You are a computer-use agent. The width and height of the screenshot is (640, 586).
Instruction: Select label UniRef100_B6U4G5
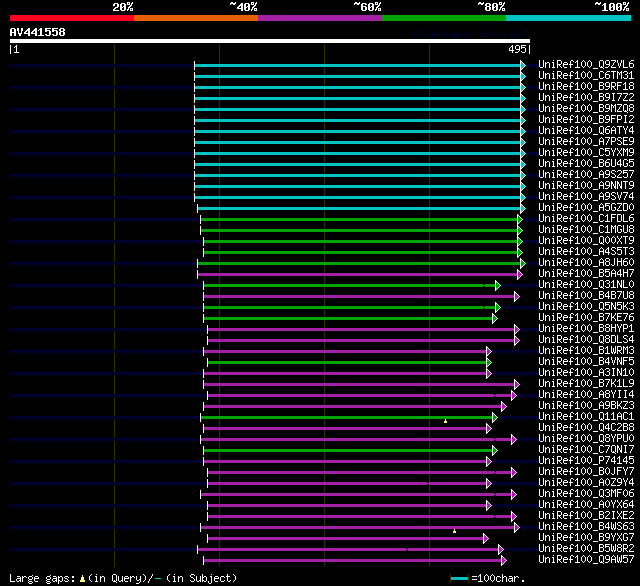tap(586, 164)
